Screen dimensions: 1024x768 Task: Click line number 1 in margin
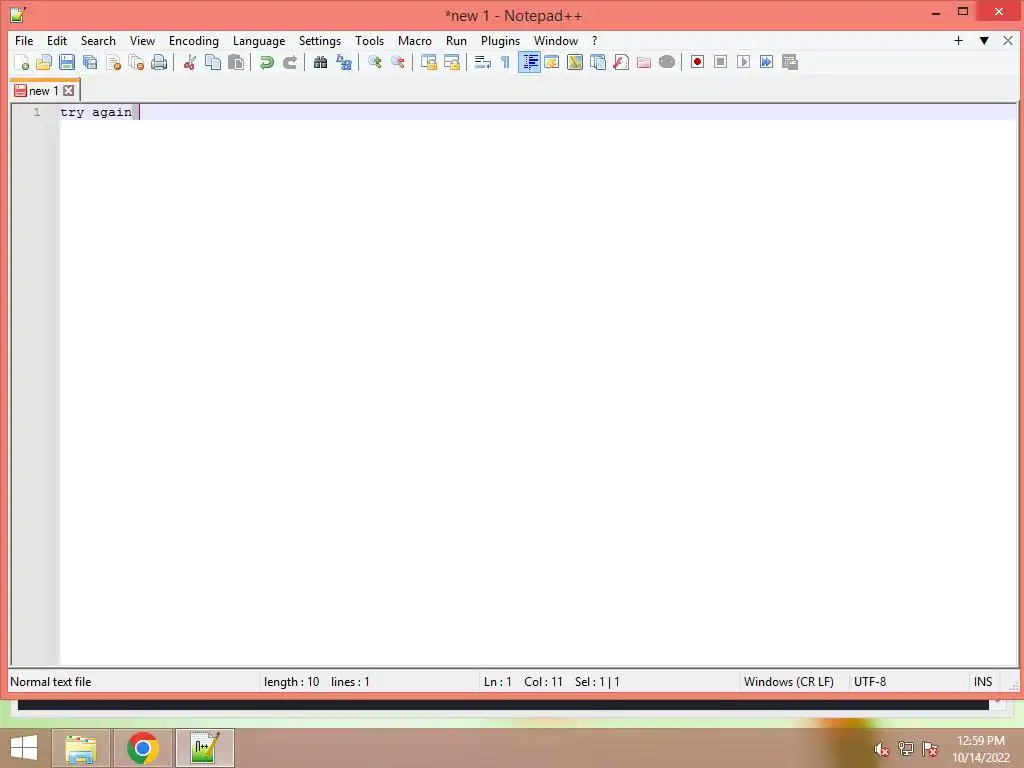click(x=37, y=112)
